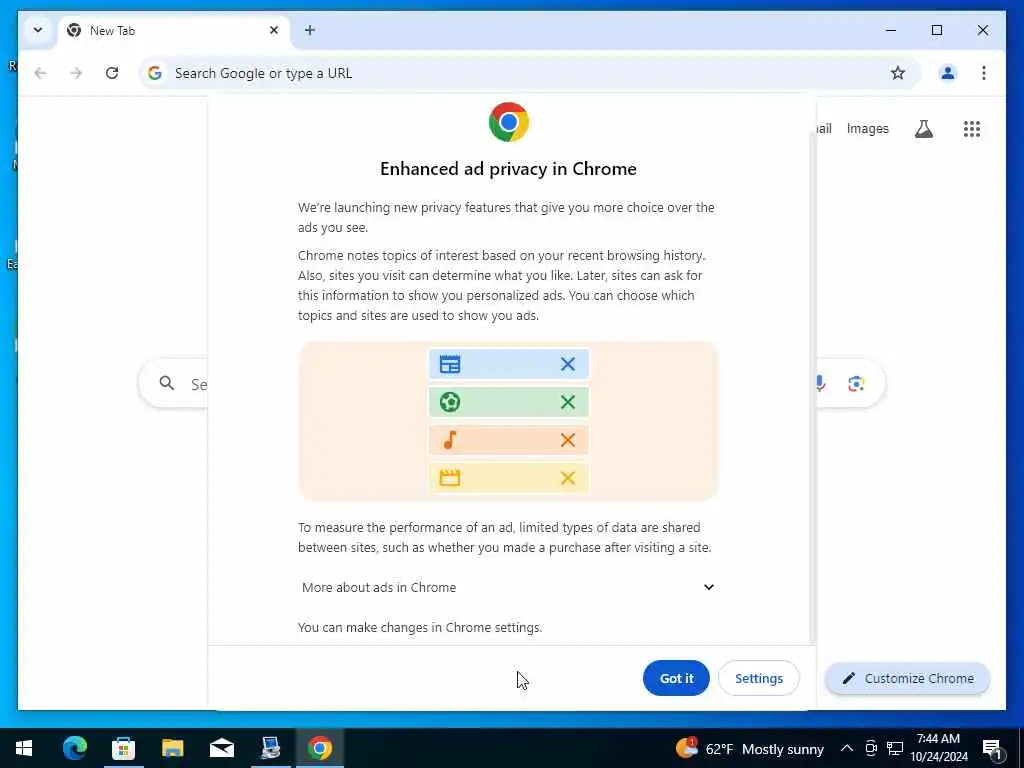Click the green soccer topic close X
The width and height of the screenshot is (1024, 768).
tap(568, 402)
